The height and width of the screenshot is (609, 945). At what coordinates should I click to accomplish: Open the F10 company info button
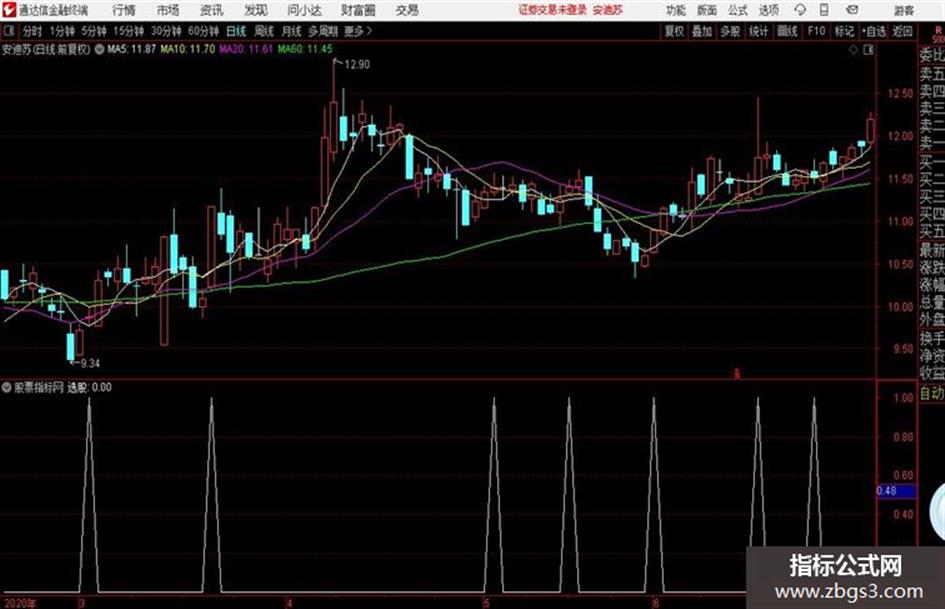816,31
